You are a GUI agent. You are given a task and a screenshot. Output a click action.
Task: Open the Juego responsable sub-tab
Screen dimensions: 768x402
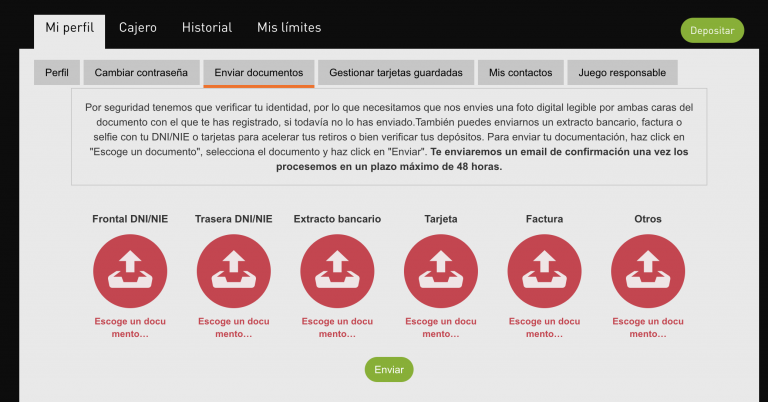pyautogui.click(x=622, y=73)
